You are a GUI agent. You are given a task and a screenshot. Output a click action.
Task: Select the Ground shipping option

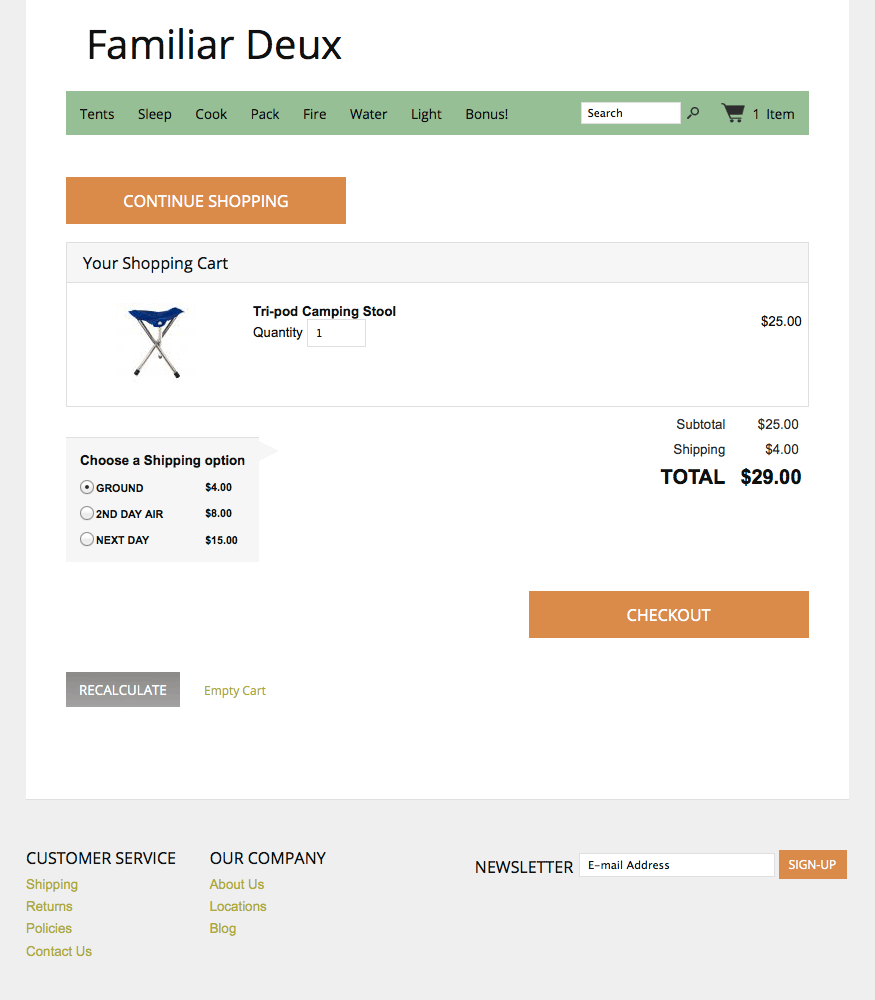tap(87, 488)
